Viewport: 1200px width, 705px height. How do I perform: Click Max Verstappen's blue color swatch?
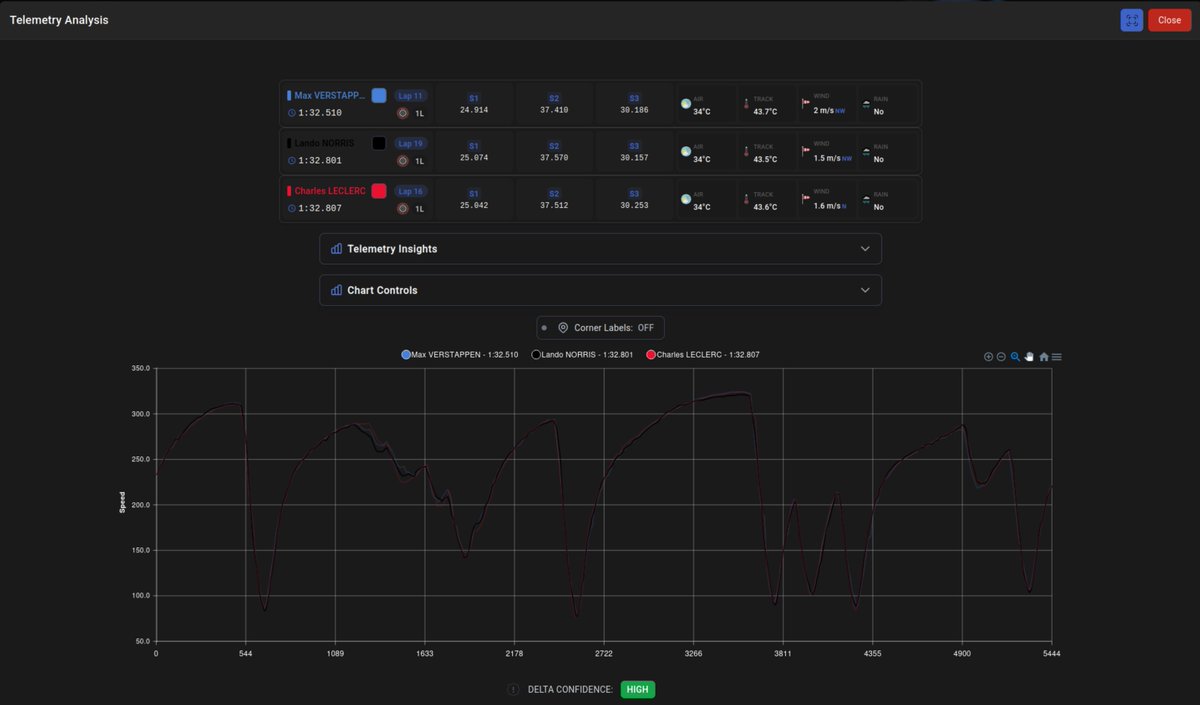(x=378, y=95)
